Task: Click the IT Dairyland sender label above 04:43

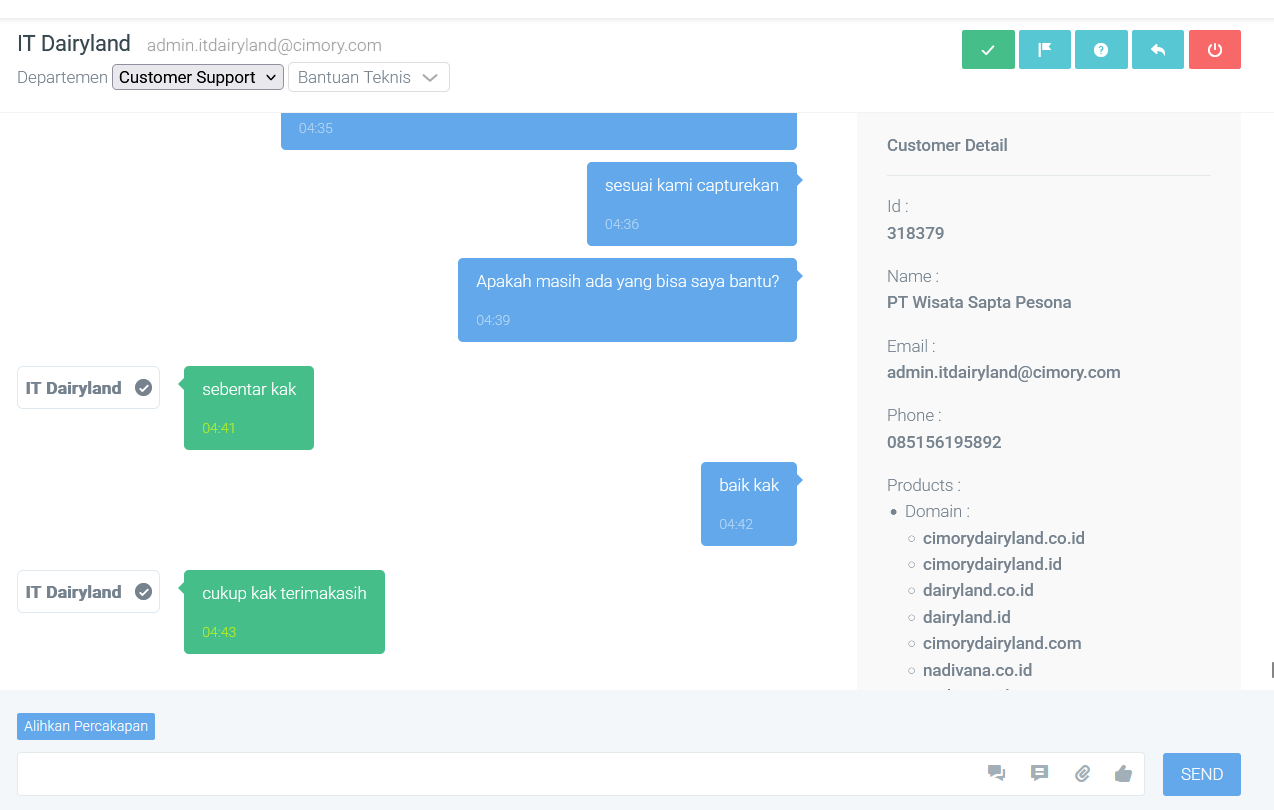Action: pos(74,592)
